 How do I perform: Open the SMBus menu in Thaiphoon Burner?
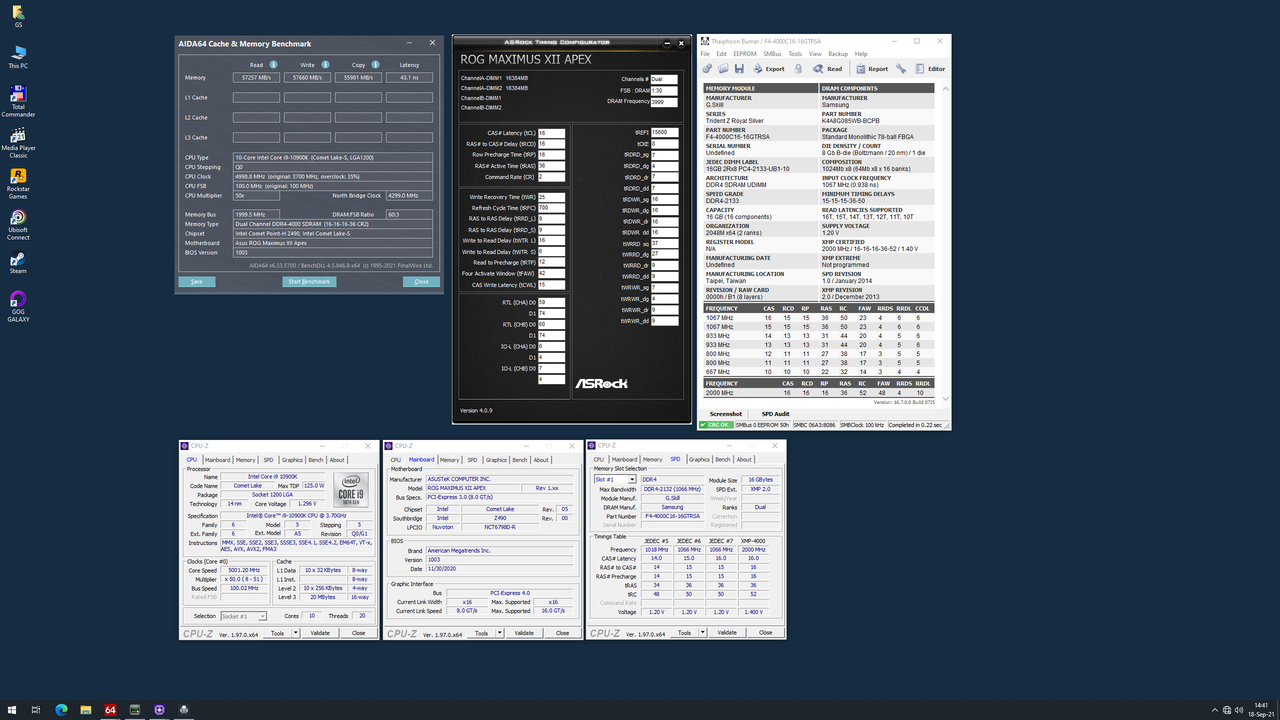click(x=772, y=54)
